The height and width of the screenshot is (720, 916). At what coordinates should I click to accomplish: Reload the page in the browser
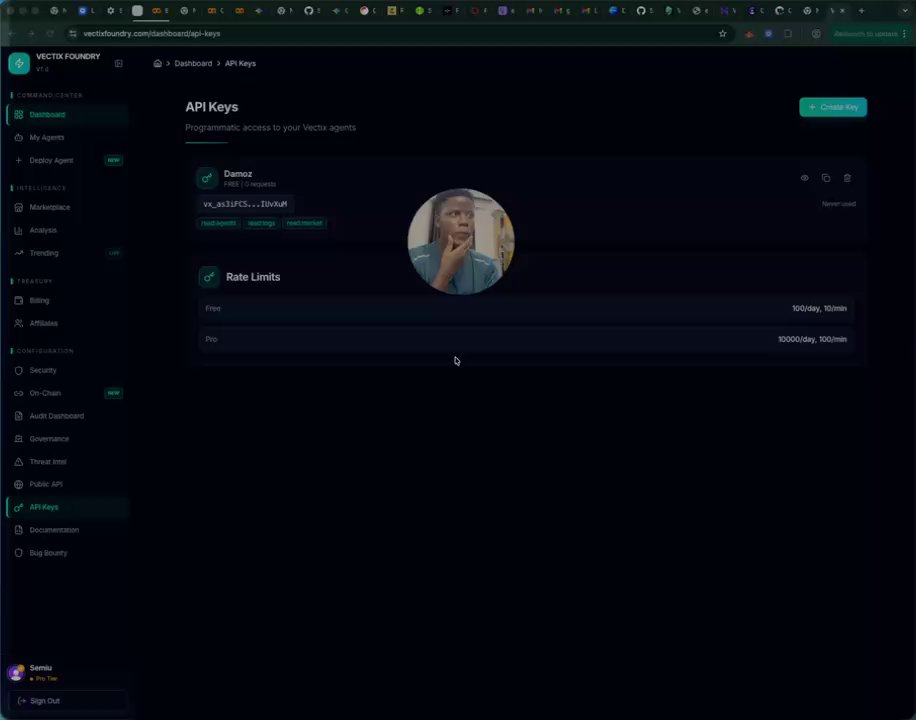click(x=51, y=34)
